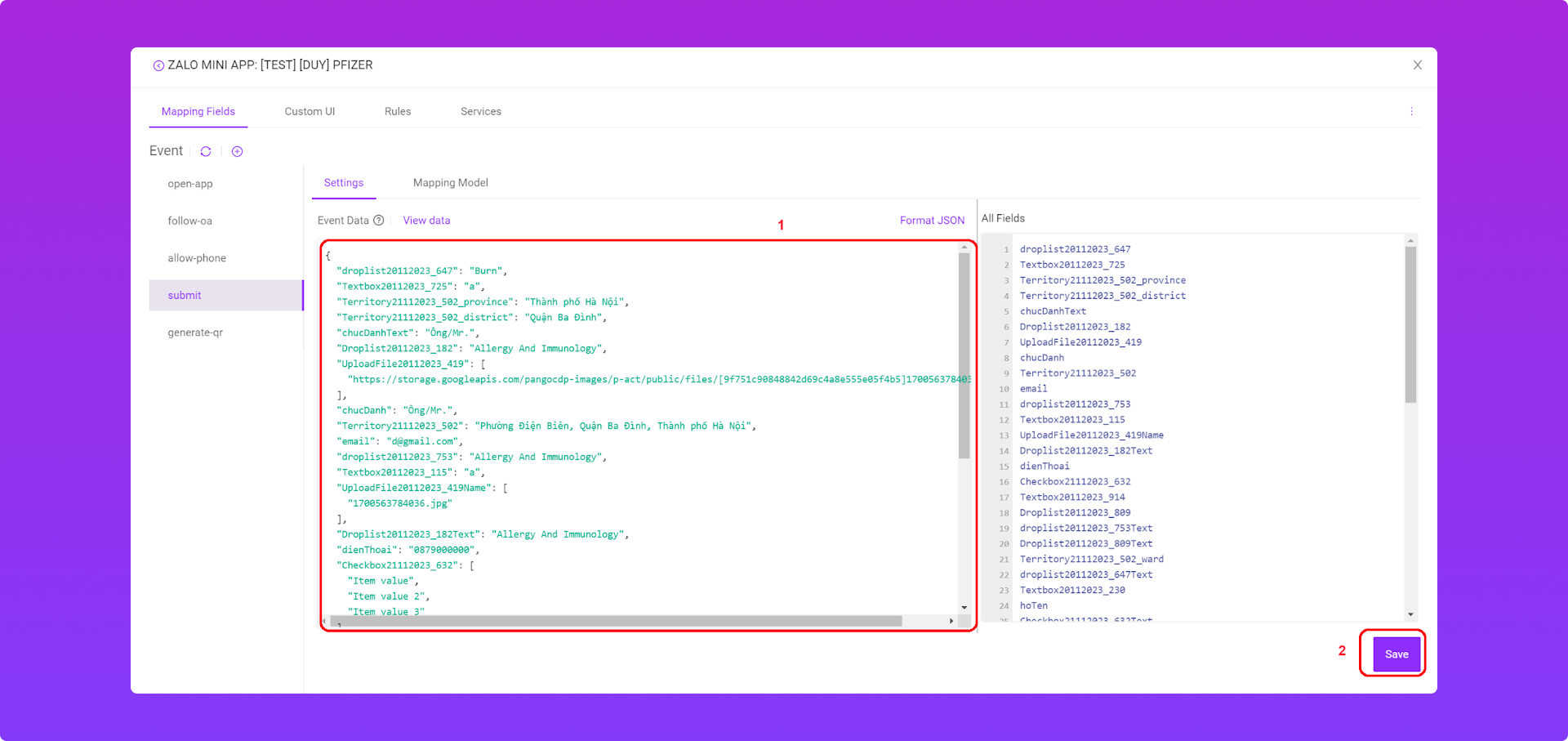This screenshot has height=741, width=1568.
Task: Go to the Services tab
Action: pos(480,111)
